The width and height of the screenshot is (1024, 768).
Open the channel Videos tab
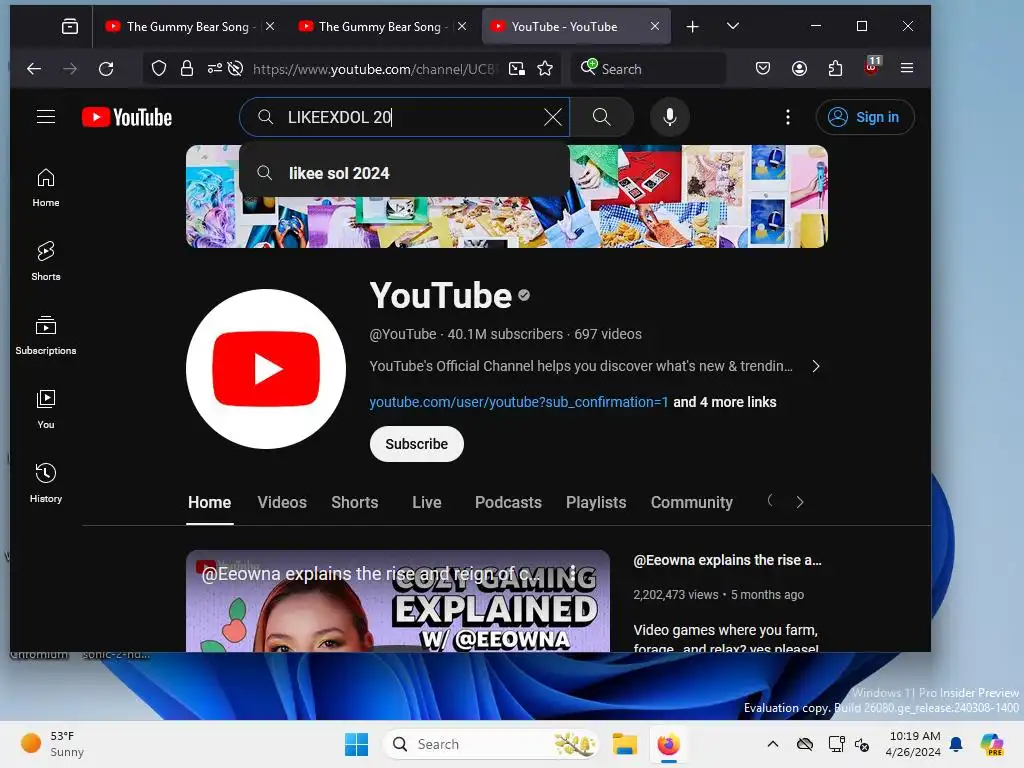point(282,502)
